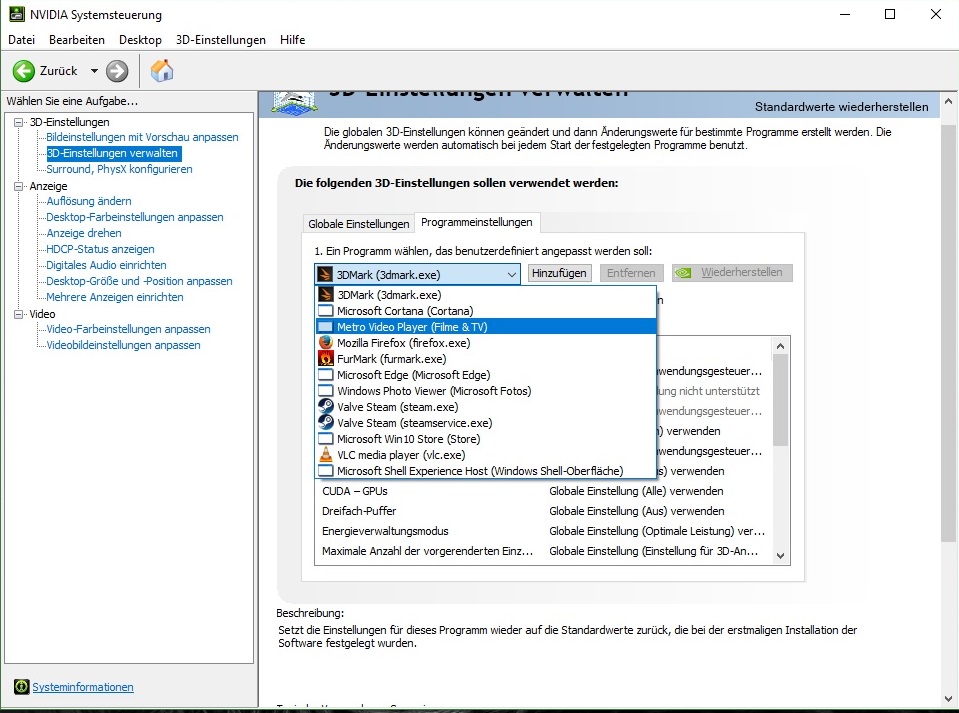Open HDCP-Status anzeigen page
This screenshot has width=959, height=713.
coord(100,249)
